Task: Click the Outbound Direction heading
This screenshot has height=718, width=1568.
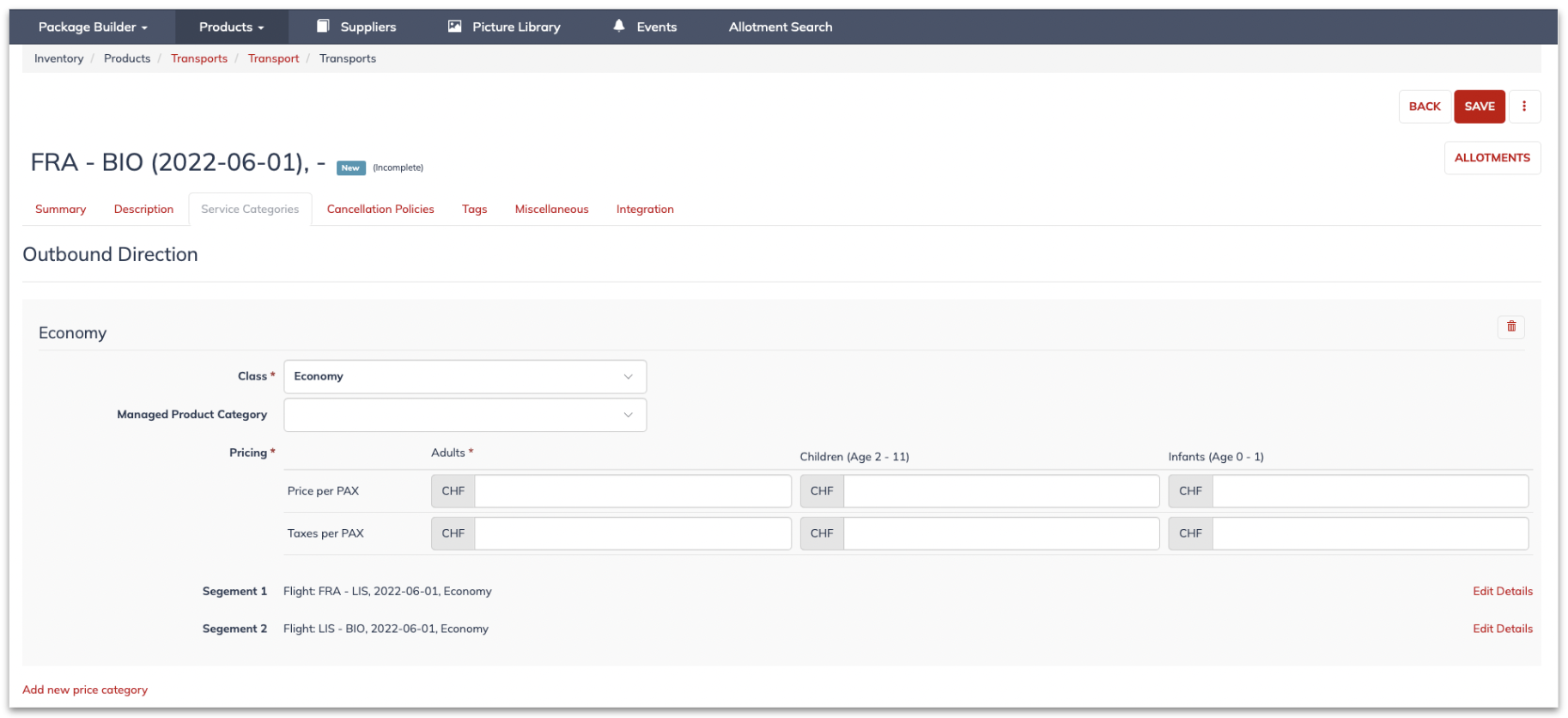Action: (x=110, y=254)
